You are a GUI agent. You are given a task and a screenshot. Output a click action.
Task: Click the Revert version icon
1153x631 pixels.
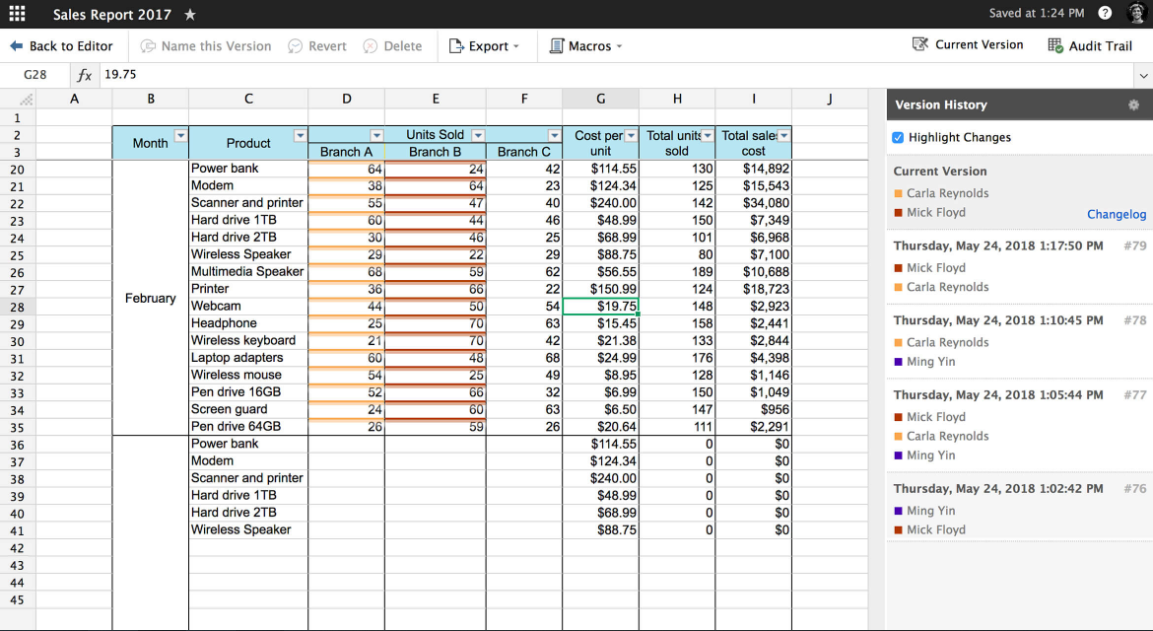point(316,46)
